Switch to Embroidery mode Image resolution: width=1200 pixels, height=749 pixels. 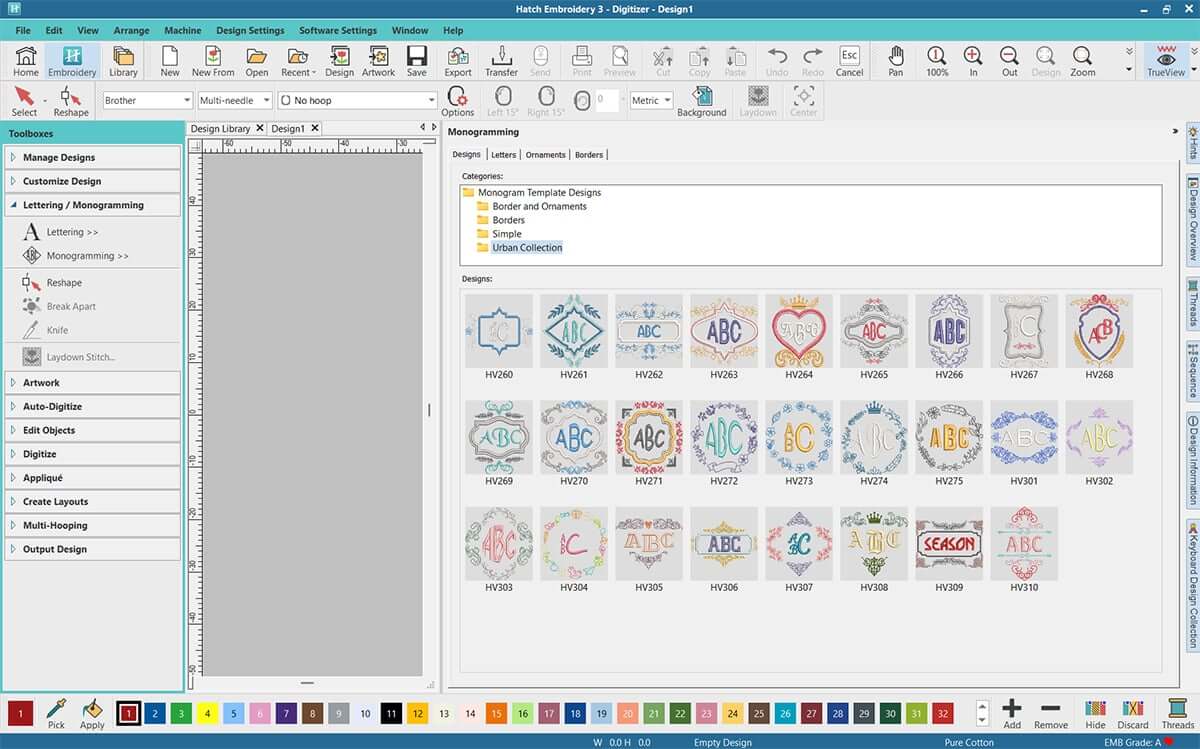(72, 60)
